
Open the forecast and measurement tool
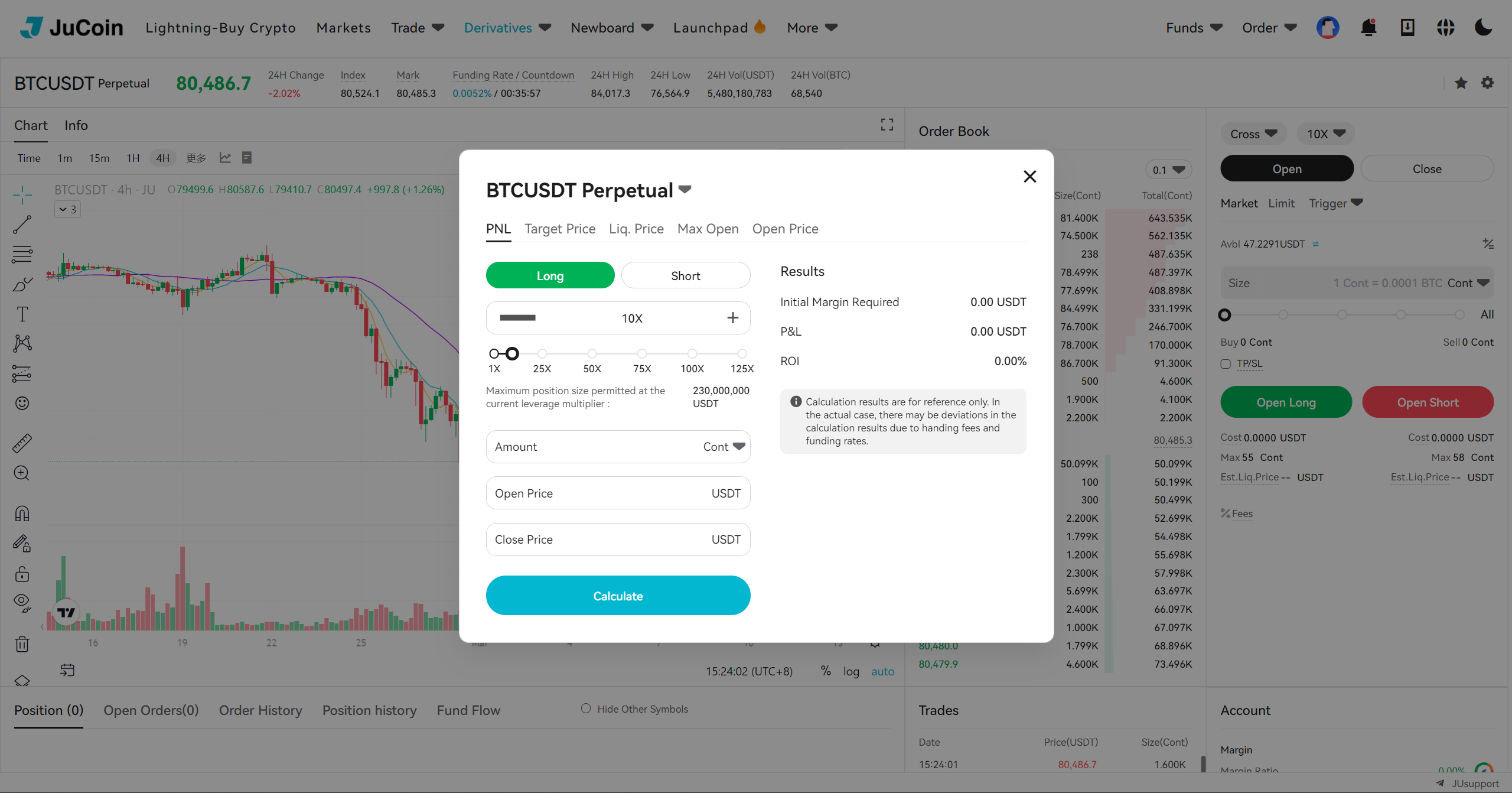(x=22, y=373)
